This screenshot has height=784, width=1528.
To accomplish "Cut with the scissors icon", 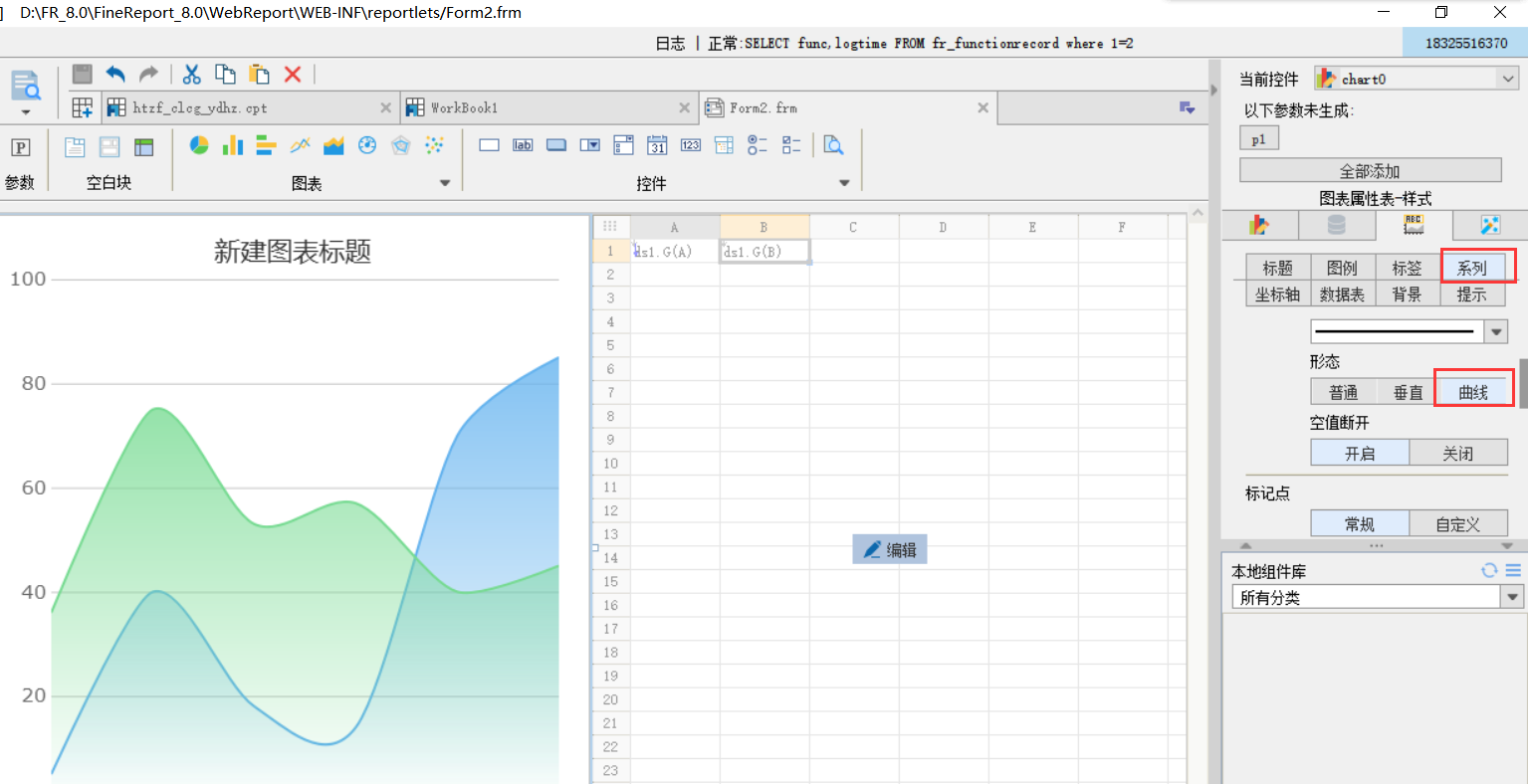I will [x=192, y=74].
